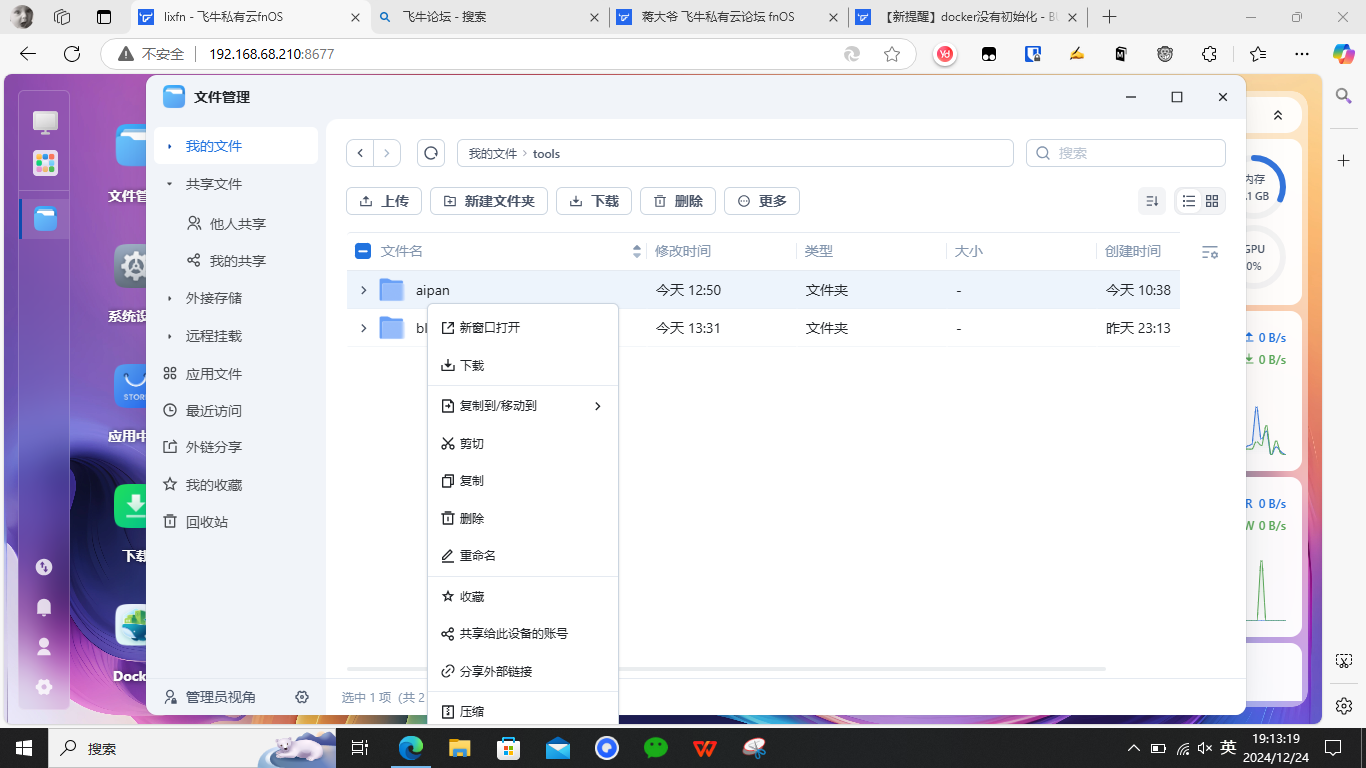Click the 新建文件夹 button
The image size is (1366, 768).
tap(489, 201)
